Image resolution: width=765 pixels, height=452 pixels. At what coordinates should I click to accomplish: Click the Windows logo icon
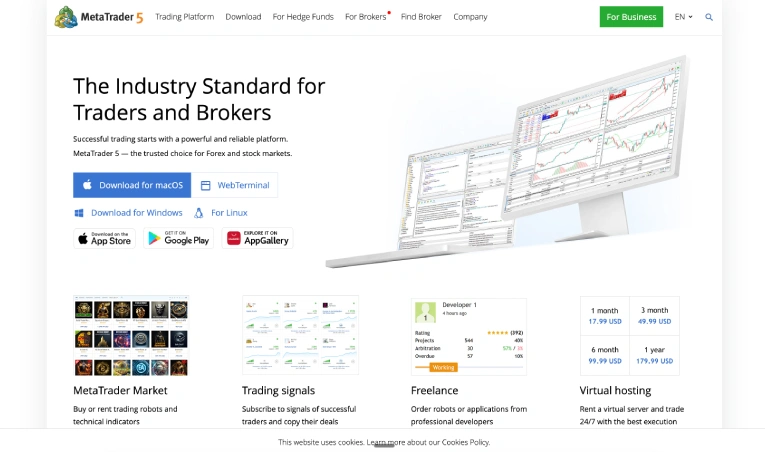click(x=79, y=213)
